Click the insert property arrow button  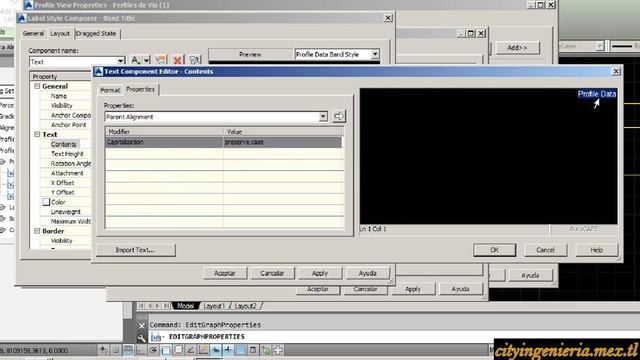[339, 116]
